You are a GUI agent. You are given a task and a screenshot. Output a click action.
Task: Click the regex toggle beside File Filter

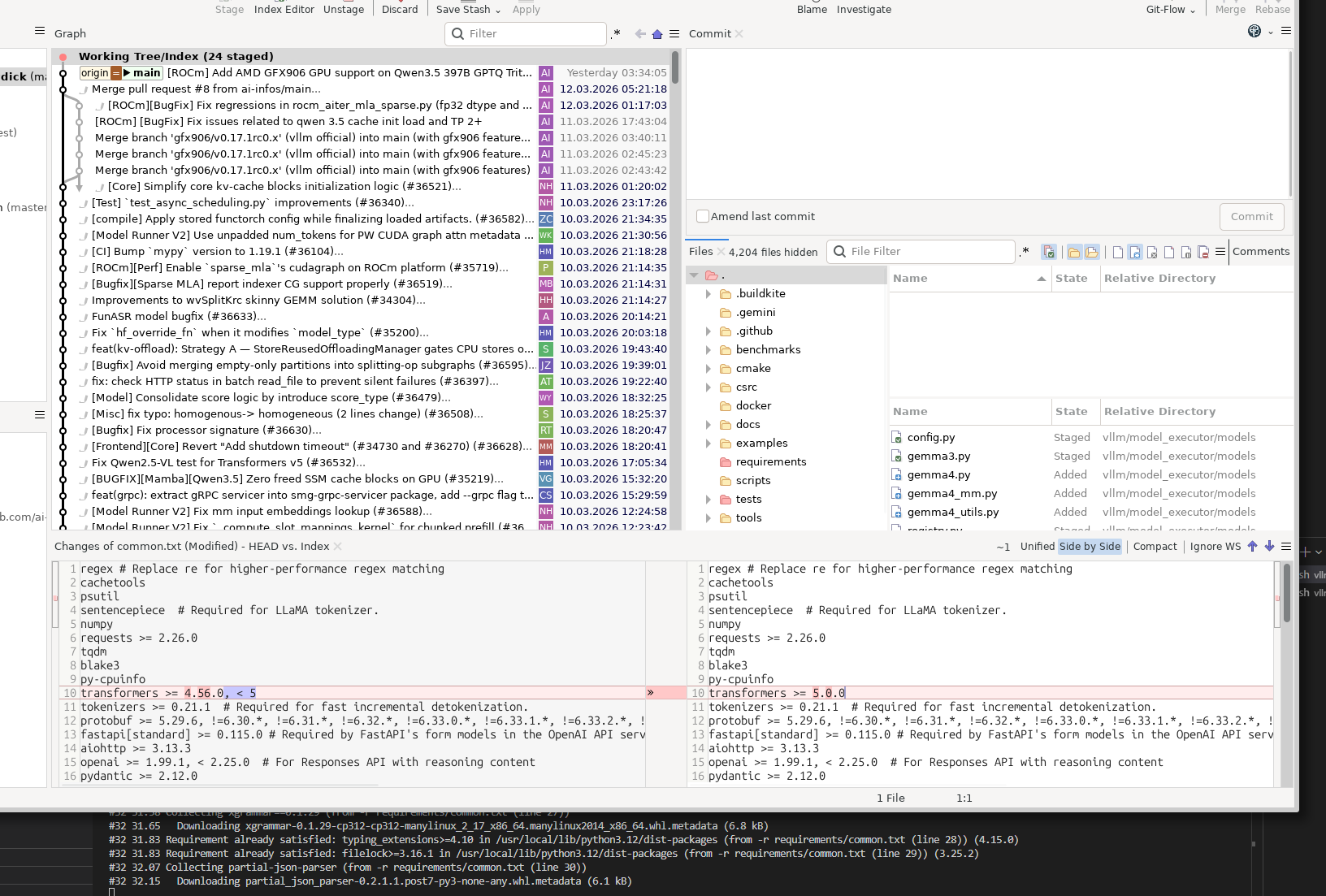pos(1025,252)
